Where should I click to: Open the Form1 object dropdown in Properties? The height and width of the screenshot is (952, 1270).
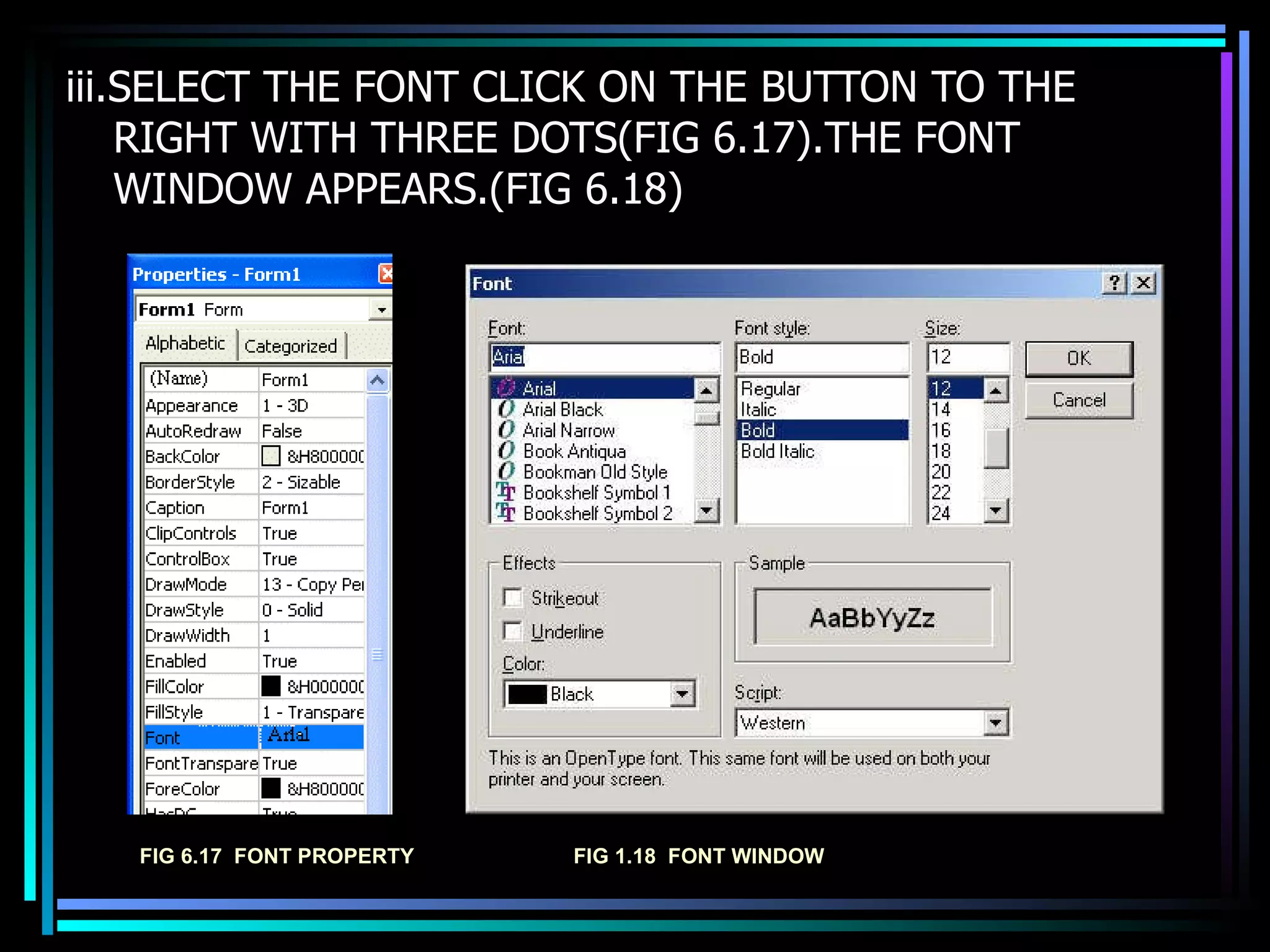point(380,309)
